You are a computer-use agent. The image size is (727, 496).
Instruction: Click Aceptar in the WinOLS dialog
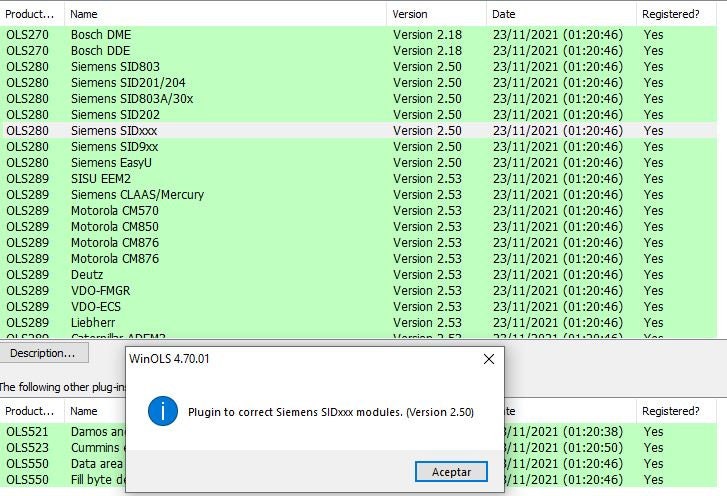[x=451, y=472]
